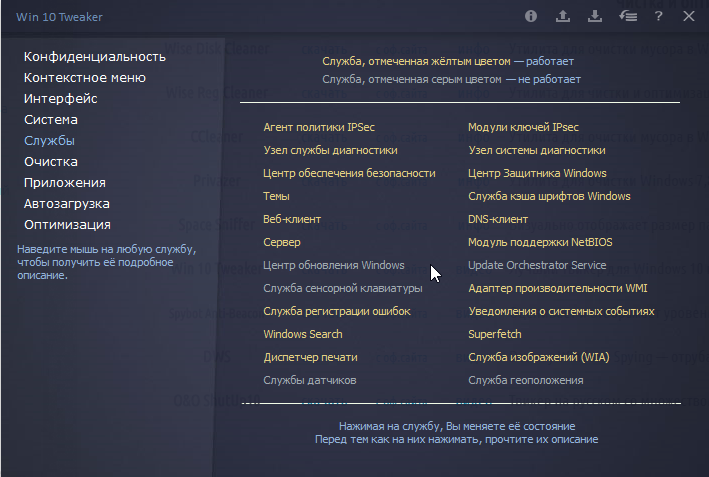709x477 pixels.
Task: Click the import download arrow icon
Action: click(595, 16)
